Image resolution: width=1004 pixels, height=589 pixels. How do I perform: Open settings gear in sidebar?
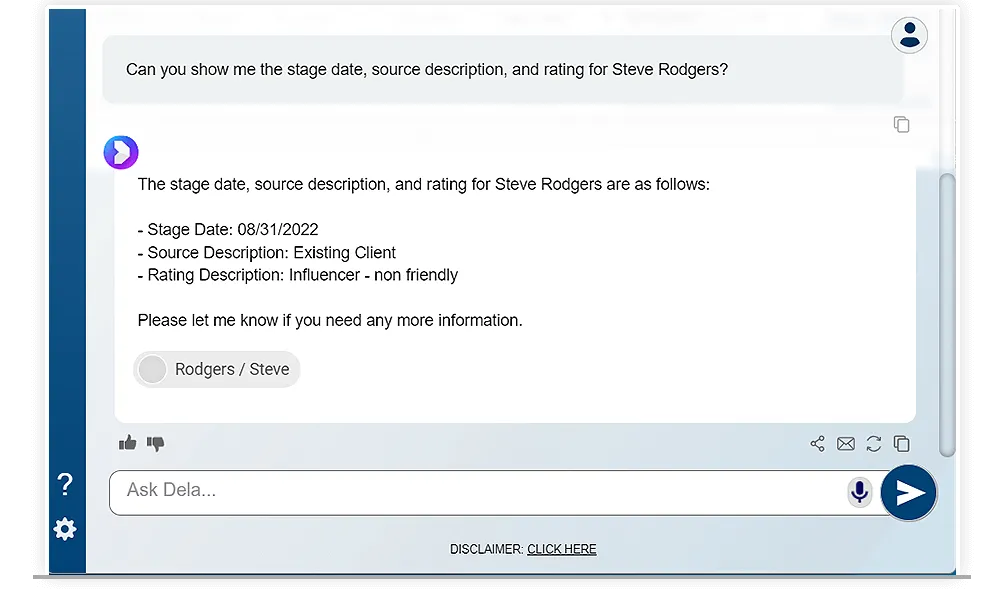(x=65, y=529)
